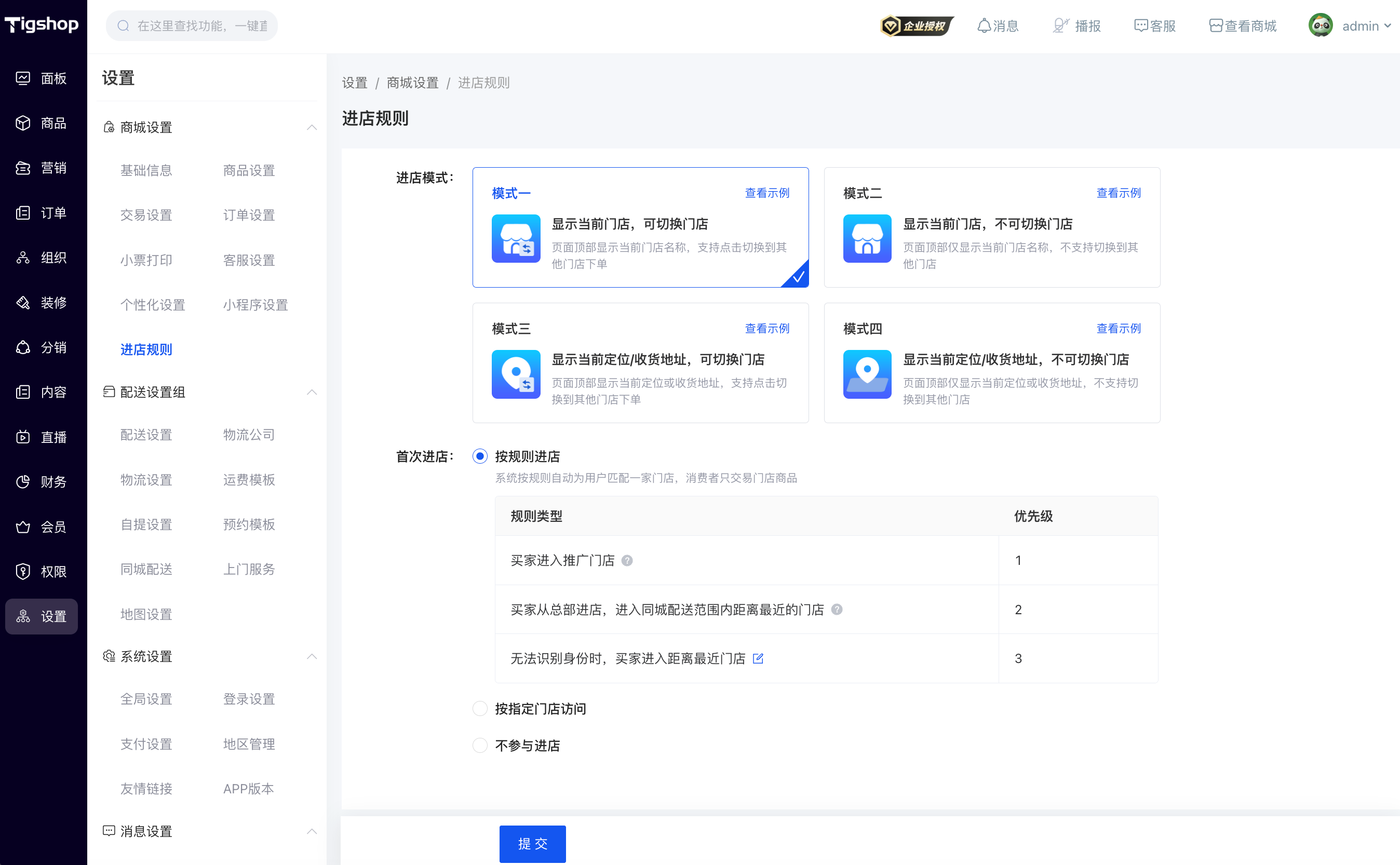This screenshot has width=1400, height=865.
Task: Open the 财务 finance icon in sidebar
Action: [23, 482]
